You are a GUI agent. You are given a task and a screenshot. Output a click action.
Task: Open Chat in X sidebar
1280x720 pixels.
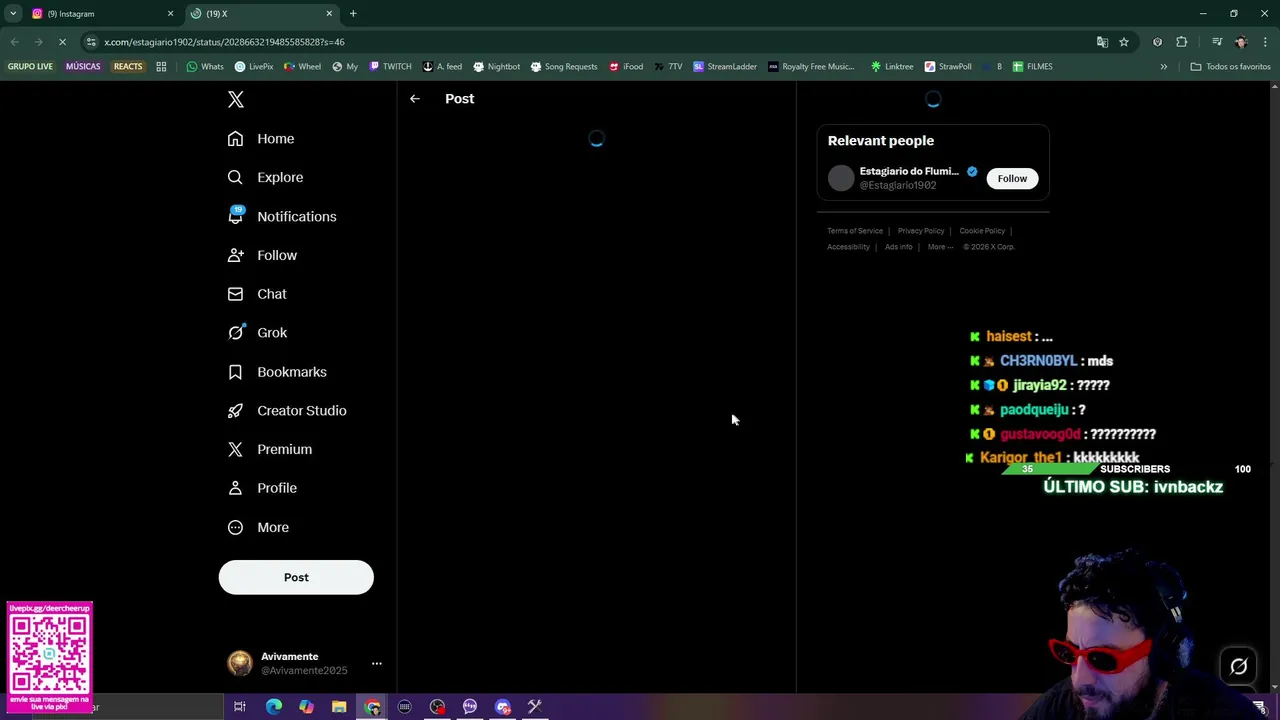coord(257,295)
